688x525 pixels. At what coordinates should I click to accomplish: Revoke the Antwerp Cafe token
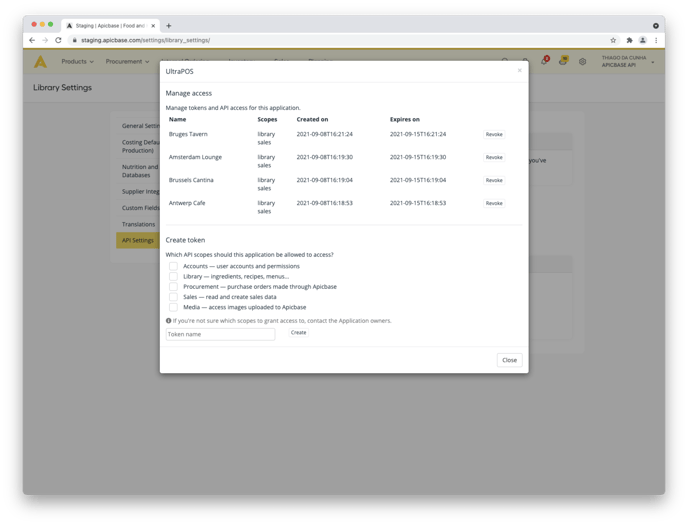494,203
